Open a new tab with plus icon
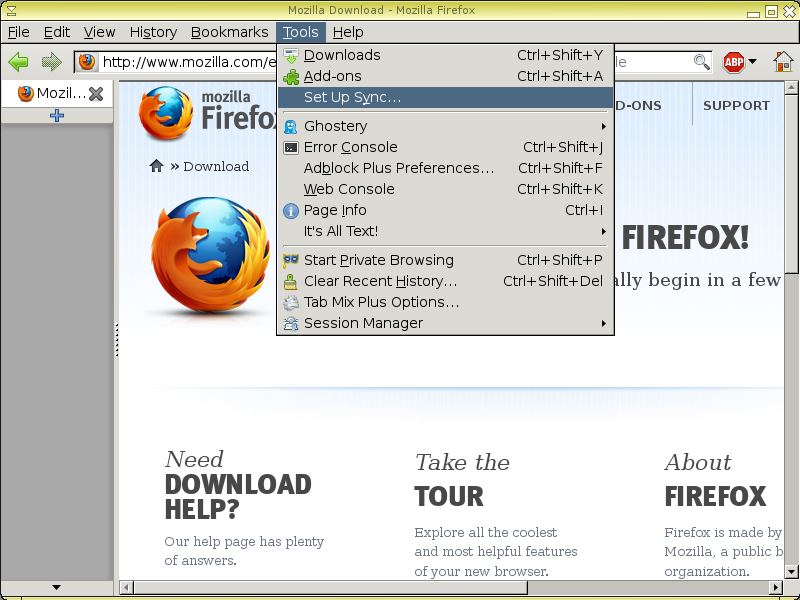 point(57,115)
